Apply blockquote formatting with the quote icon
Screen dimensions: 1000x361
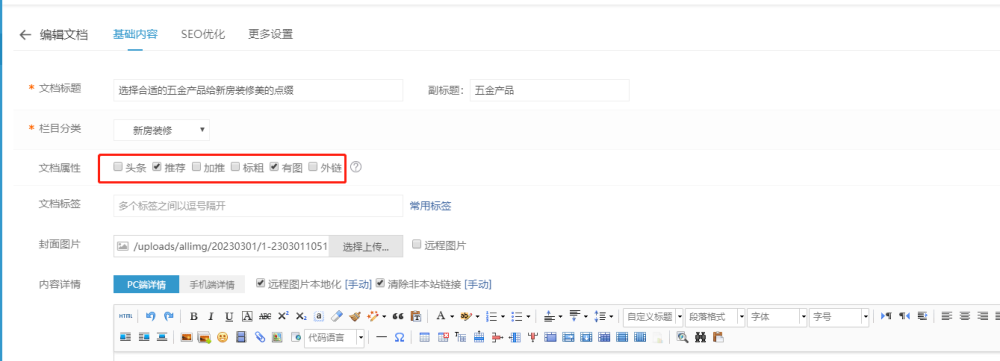pyautogui.click(x=399, y=316)
